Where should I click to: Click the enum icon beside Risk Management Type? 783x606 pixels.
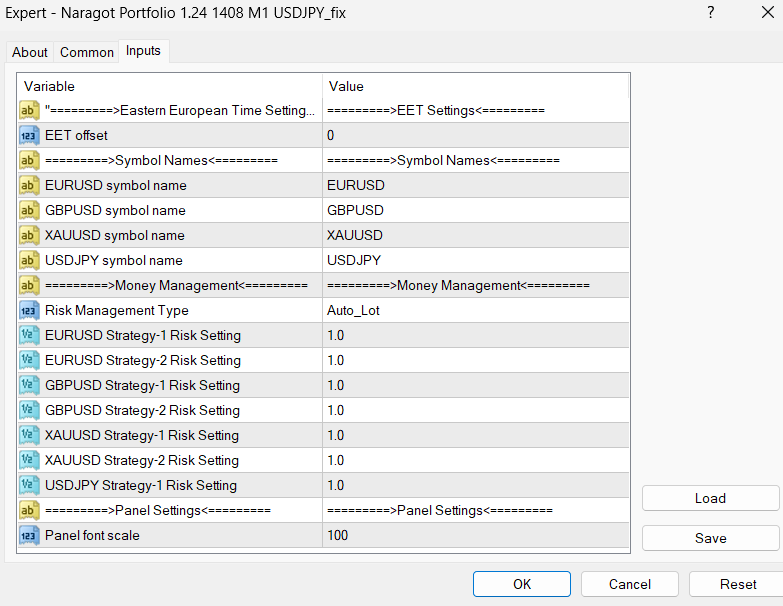click(x=30, y=310)
